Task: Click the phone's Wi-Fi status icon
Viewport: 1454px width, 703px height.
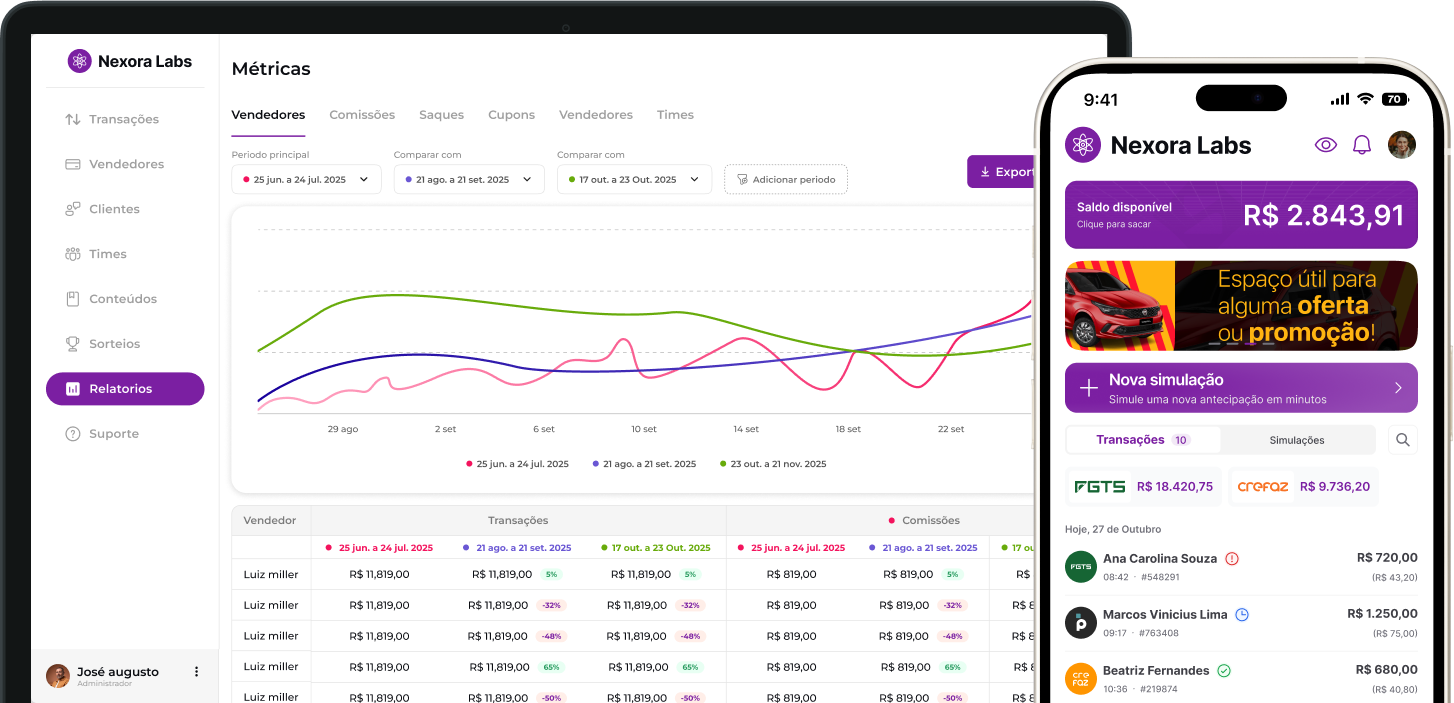Action: (x=1365, y=99)
